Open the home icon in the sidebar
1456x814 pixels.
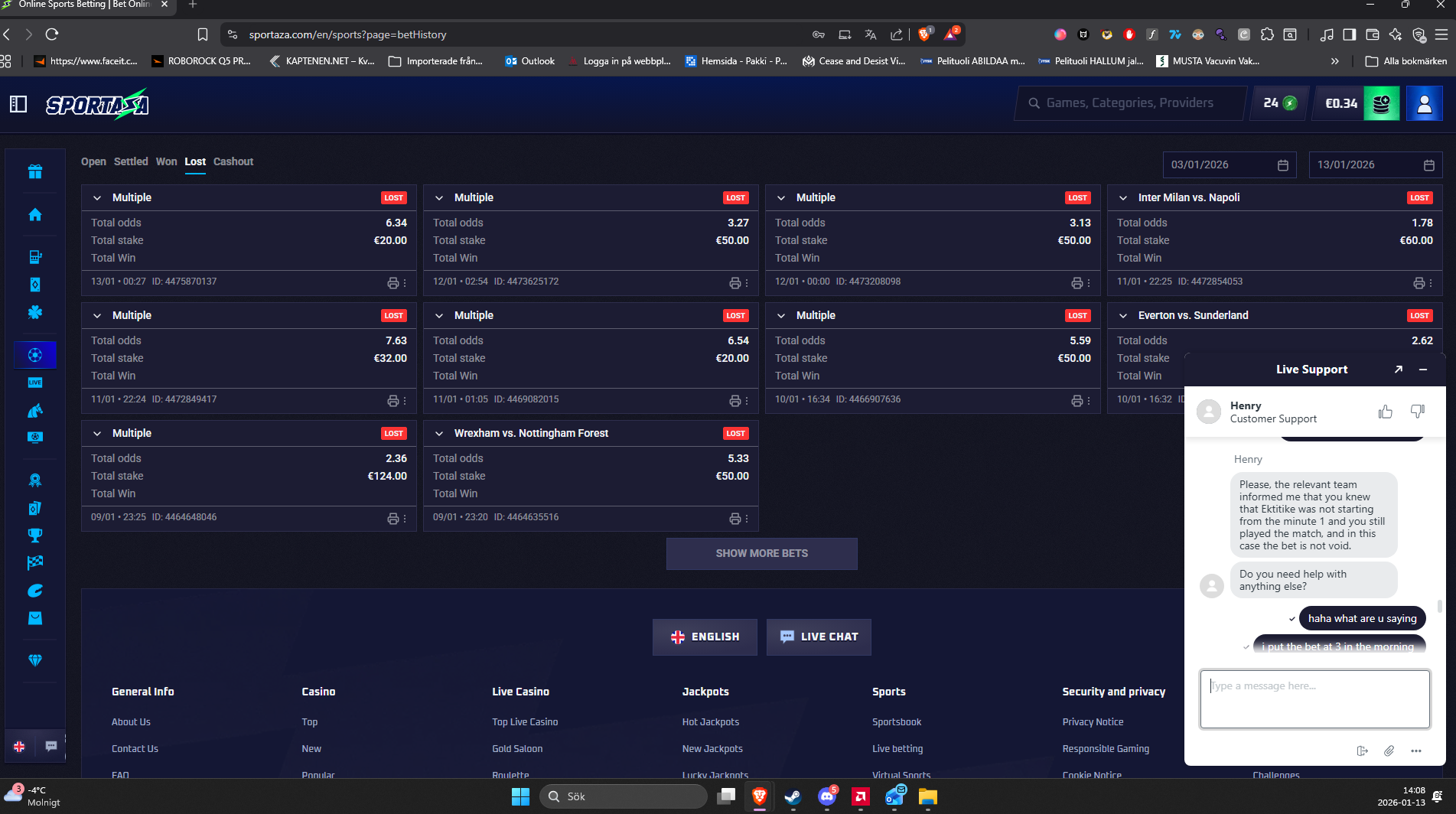tap(35, 215)
